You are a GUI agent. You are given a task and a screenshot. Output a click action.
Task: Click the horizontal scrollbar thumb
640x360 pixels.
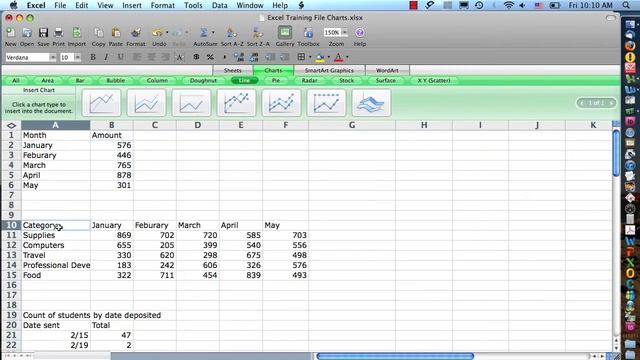[x=395, y=356]
